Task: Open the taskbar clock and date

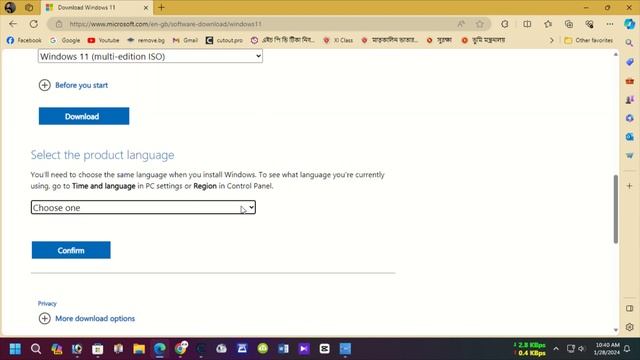Action: coord(607,349)
